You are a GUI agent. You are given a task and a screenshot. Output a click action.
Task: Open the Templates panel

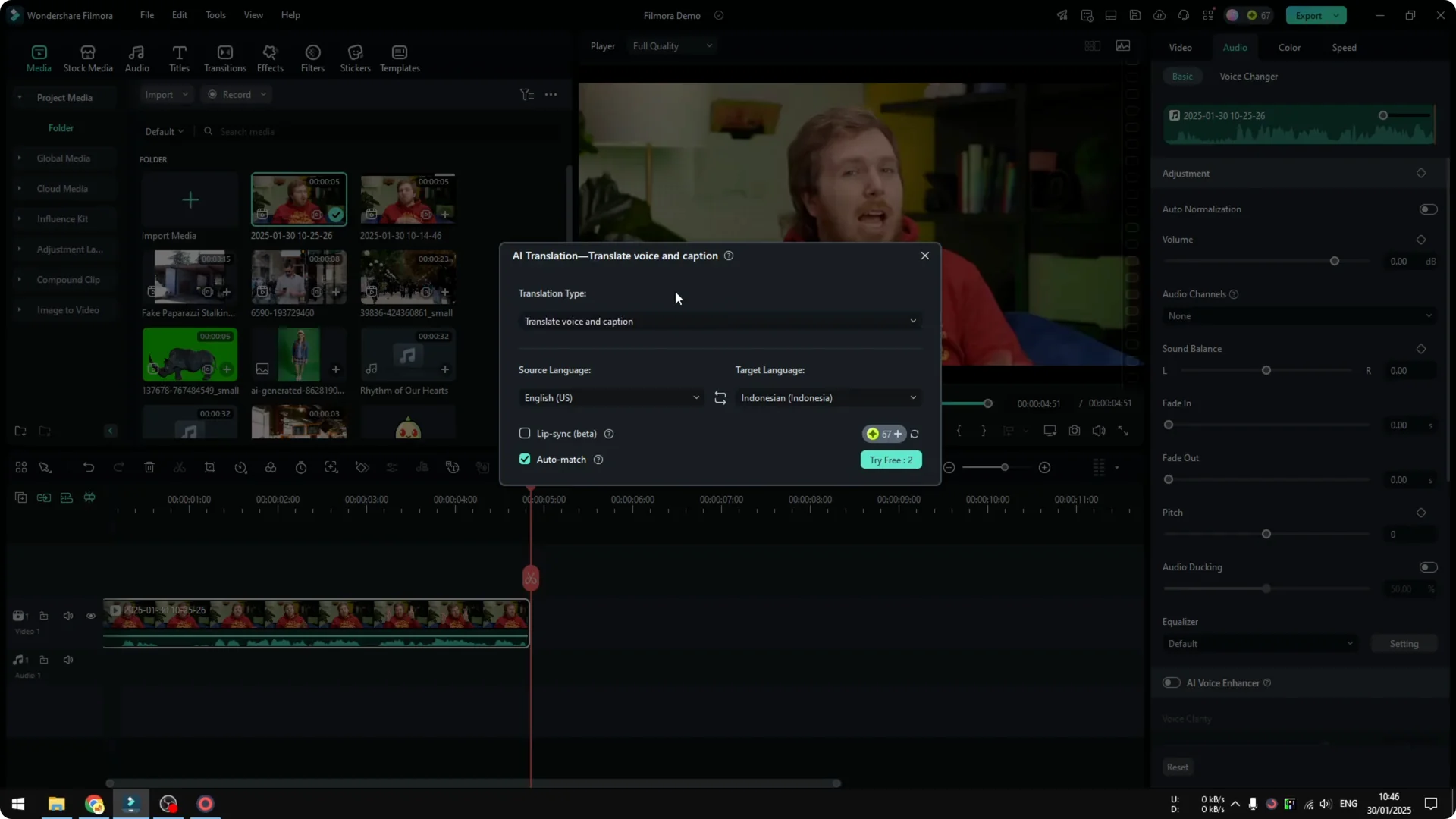tap(399, 58)
